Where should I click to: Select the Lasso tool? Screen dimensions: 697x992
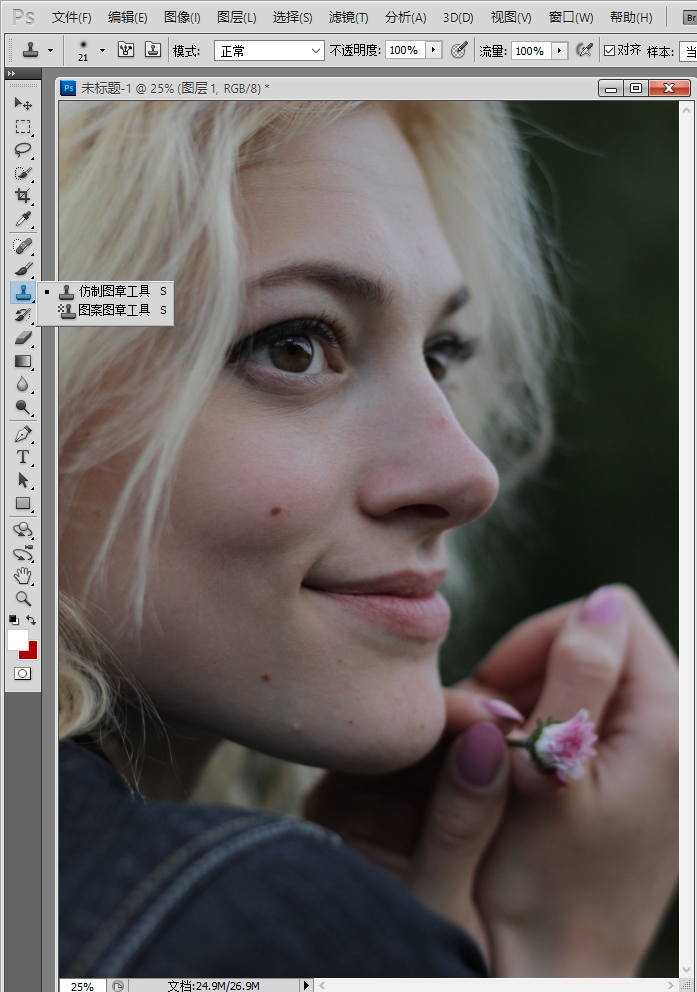pyautogui.click(x=23, y=150)
